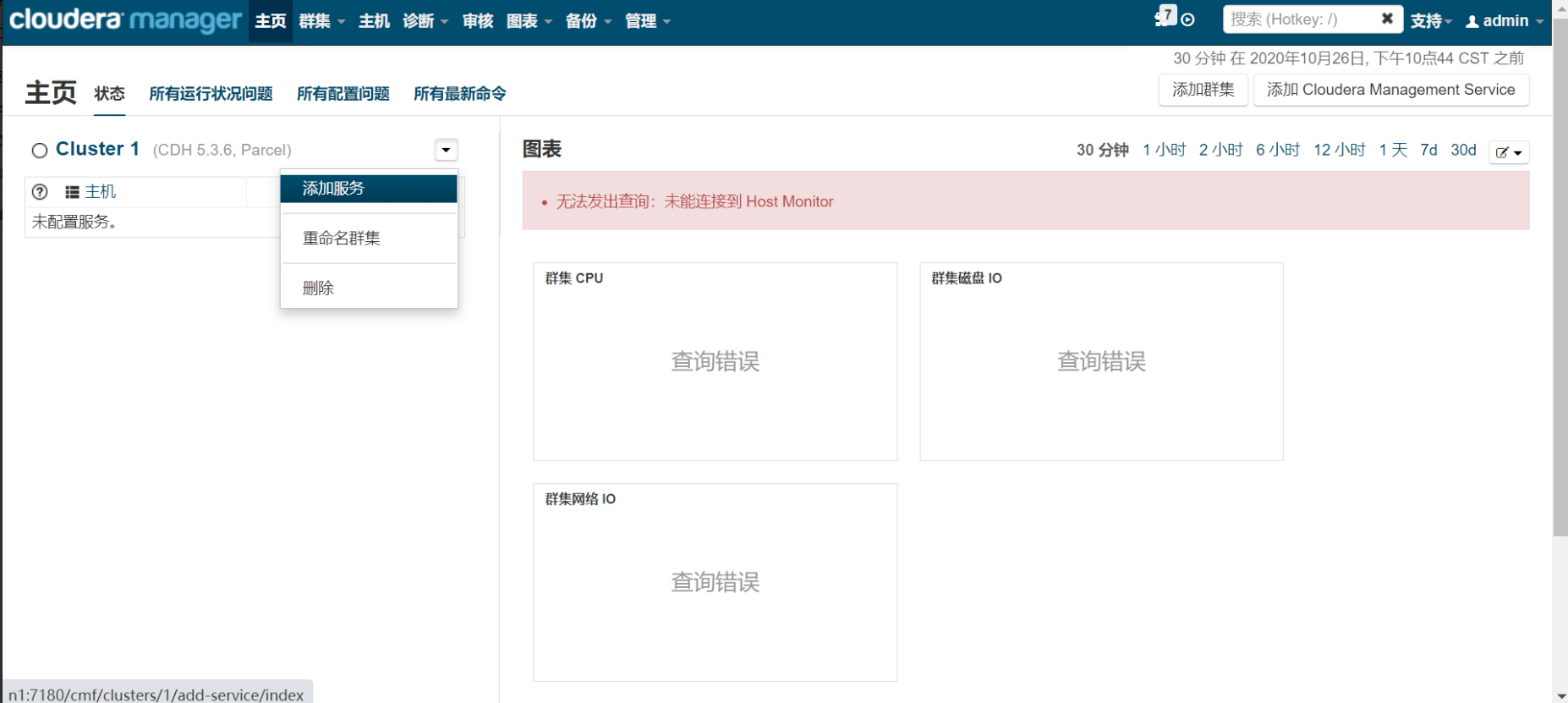Expand the 群集 menu in the navbar

tap(321, 21)
